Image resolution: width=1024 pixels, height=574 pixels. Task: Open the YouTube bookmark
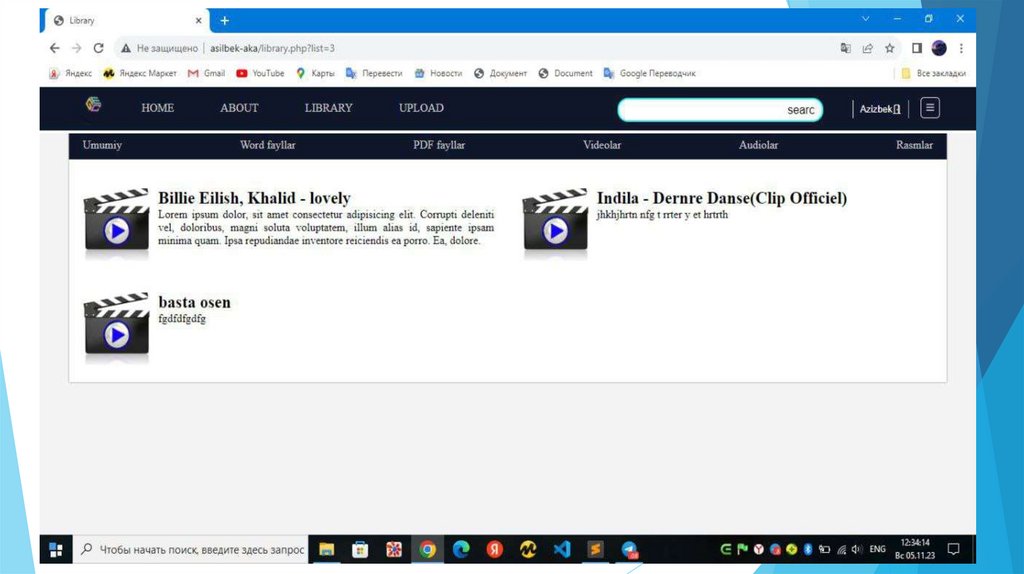(x=260, y=73)
